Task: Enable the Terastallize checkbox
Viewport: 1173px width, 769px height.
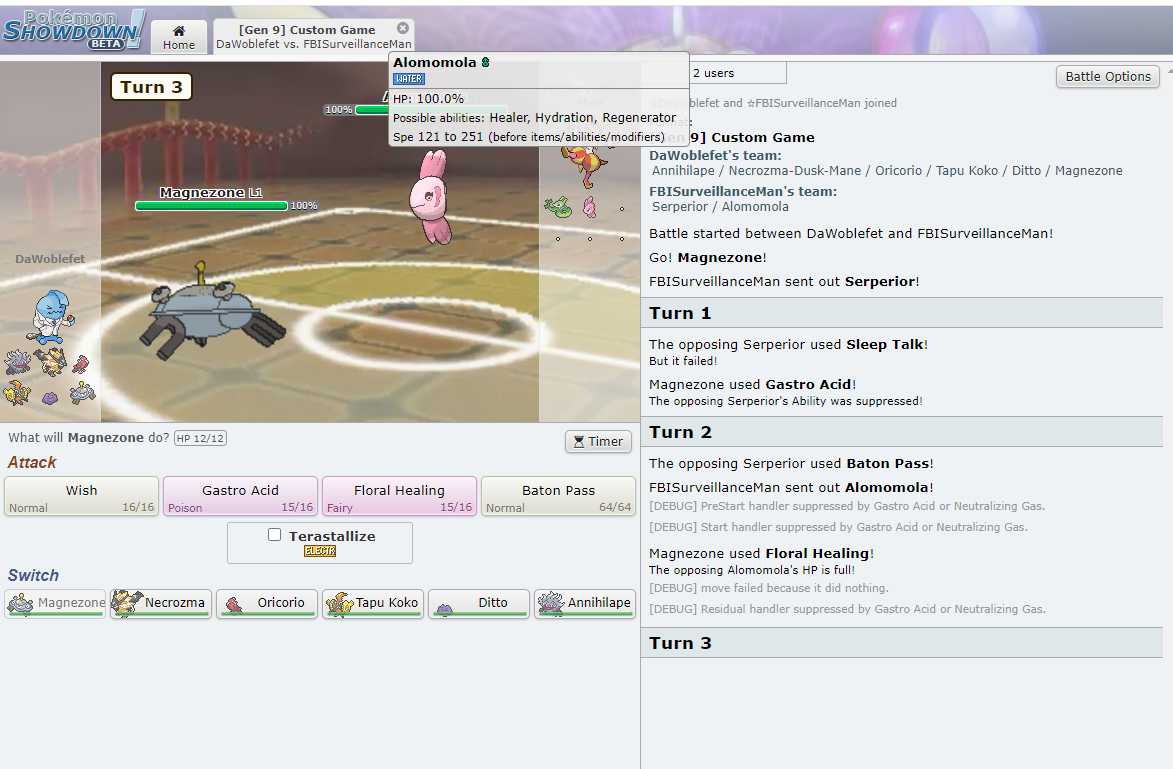Action: (x=275, y=535)
